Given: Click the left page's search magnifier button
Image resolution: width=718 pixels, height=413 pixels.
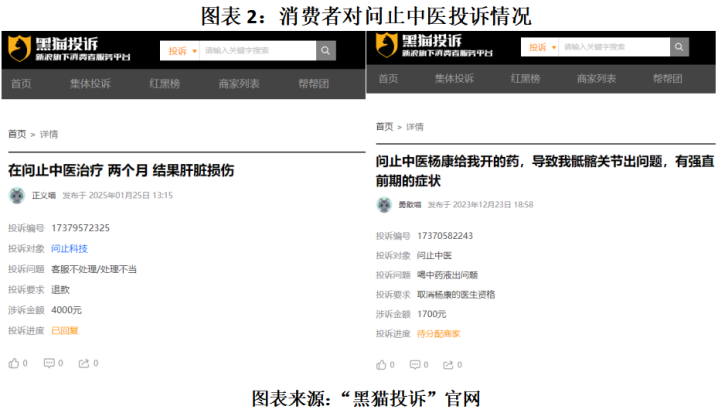Looking at the screenshot, I should coord(326,50).
